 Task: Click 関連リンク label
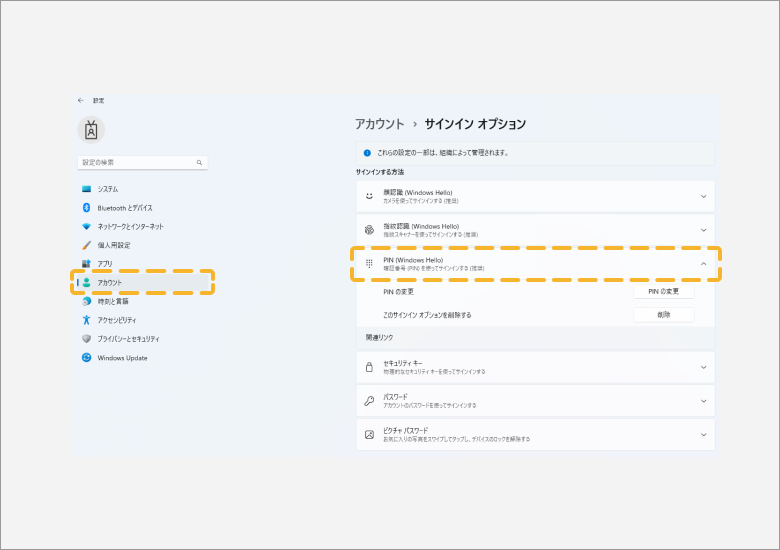click(380, 338)
